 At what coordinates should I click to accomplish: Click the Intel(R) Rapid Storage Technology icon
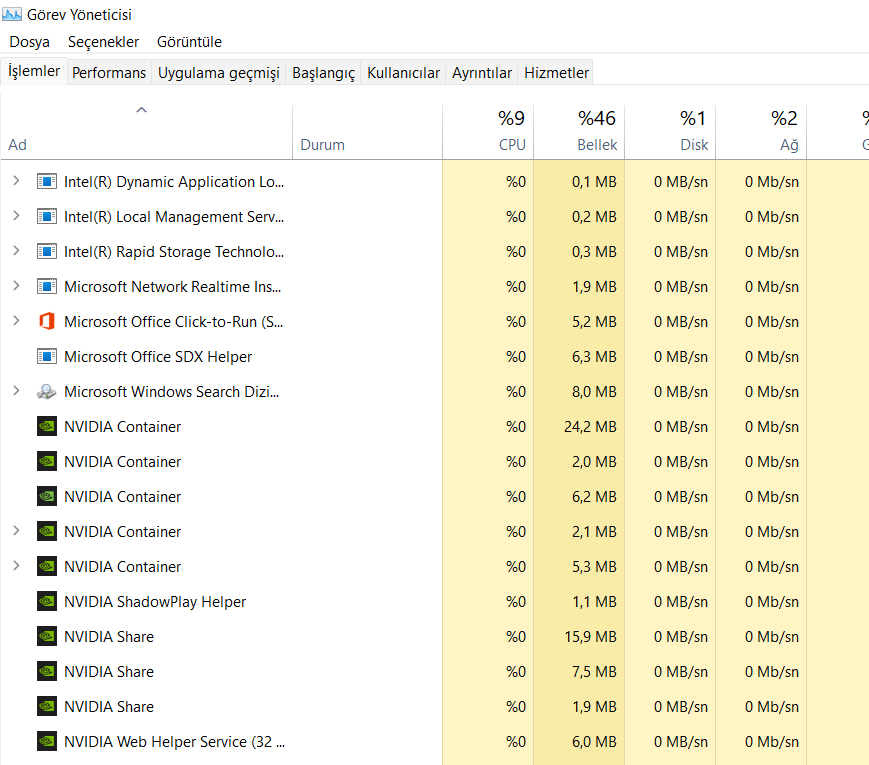pyautogui.click(x=46, y=251)
